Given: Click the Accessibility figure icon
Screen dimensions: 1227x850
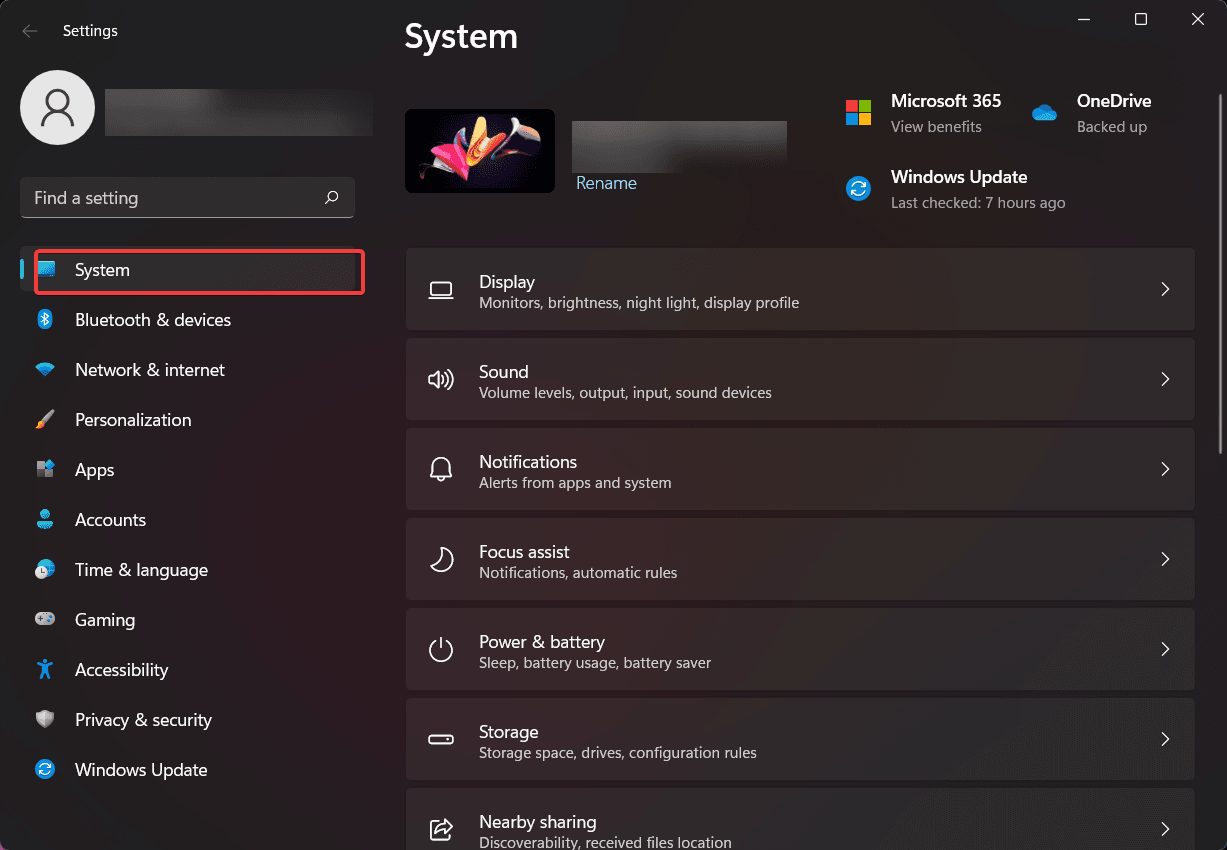Looking at the screenshot, I should [x=45, y=670].
